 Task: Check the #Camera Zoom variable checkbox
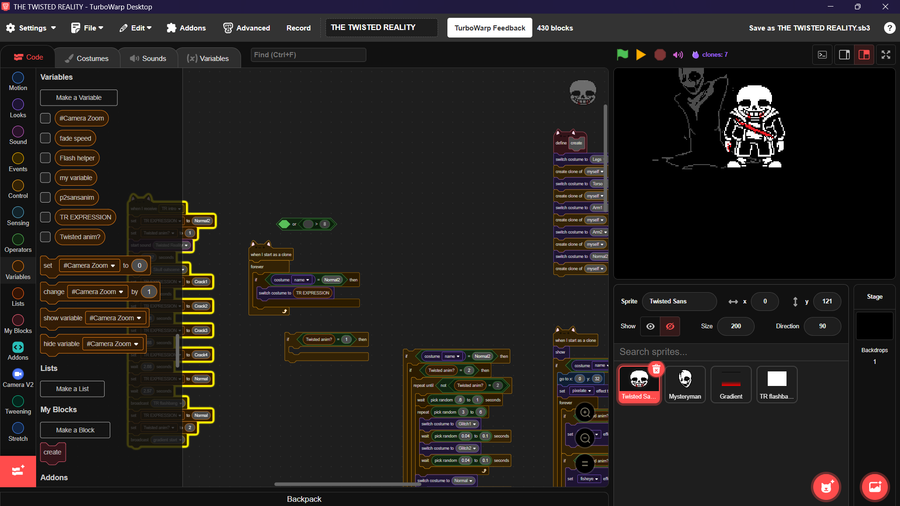[x=45, y=118]
